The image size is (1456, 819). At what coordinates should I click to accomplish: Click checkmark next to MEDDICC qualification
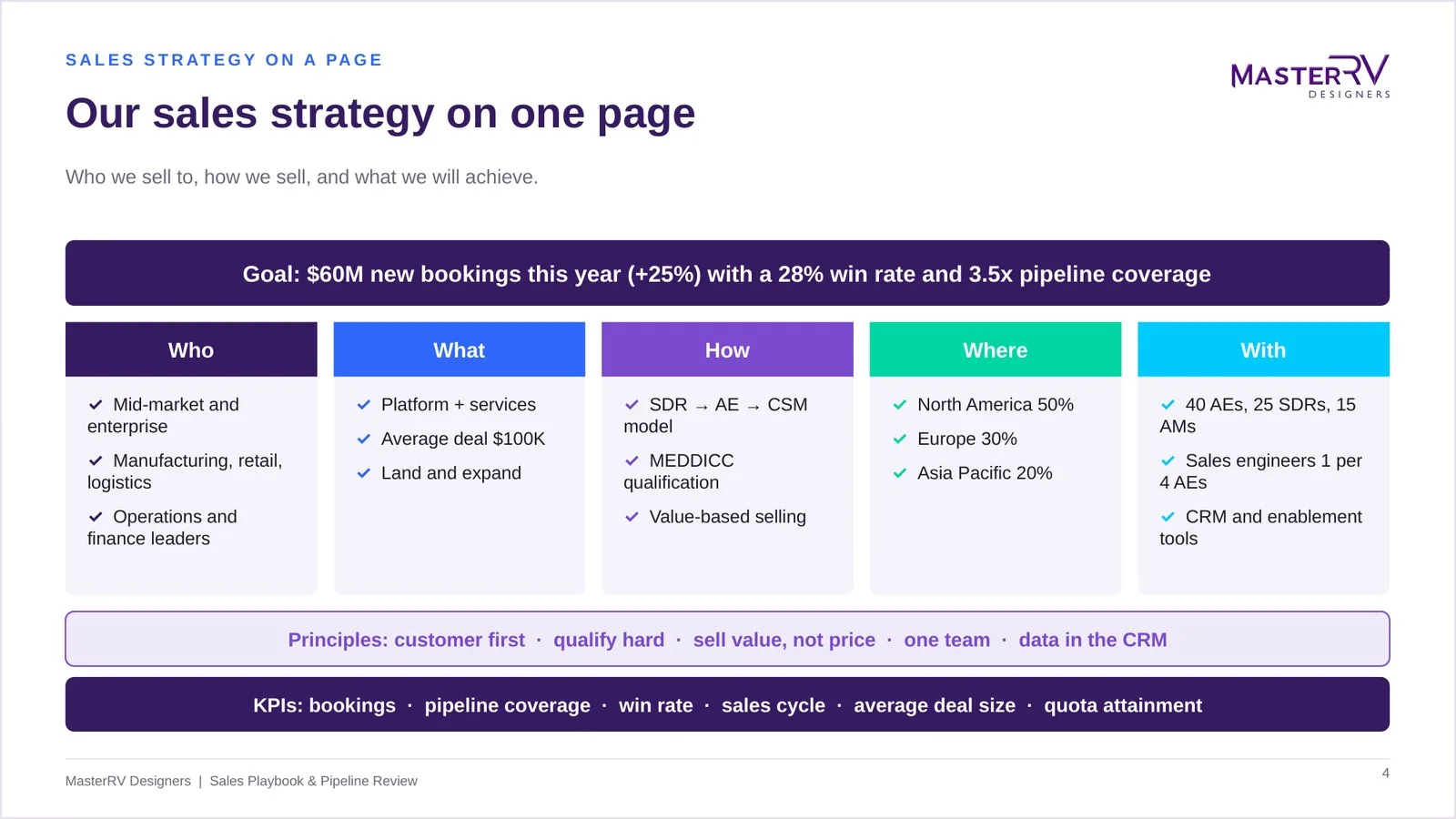point(632,461)
